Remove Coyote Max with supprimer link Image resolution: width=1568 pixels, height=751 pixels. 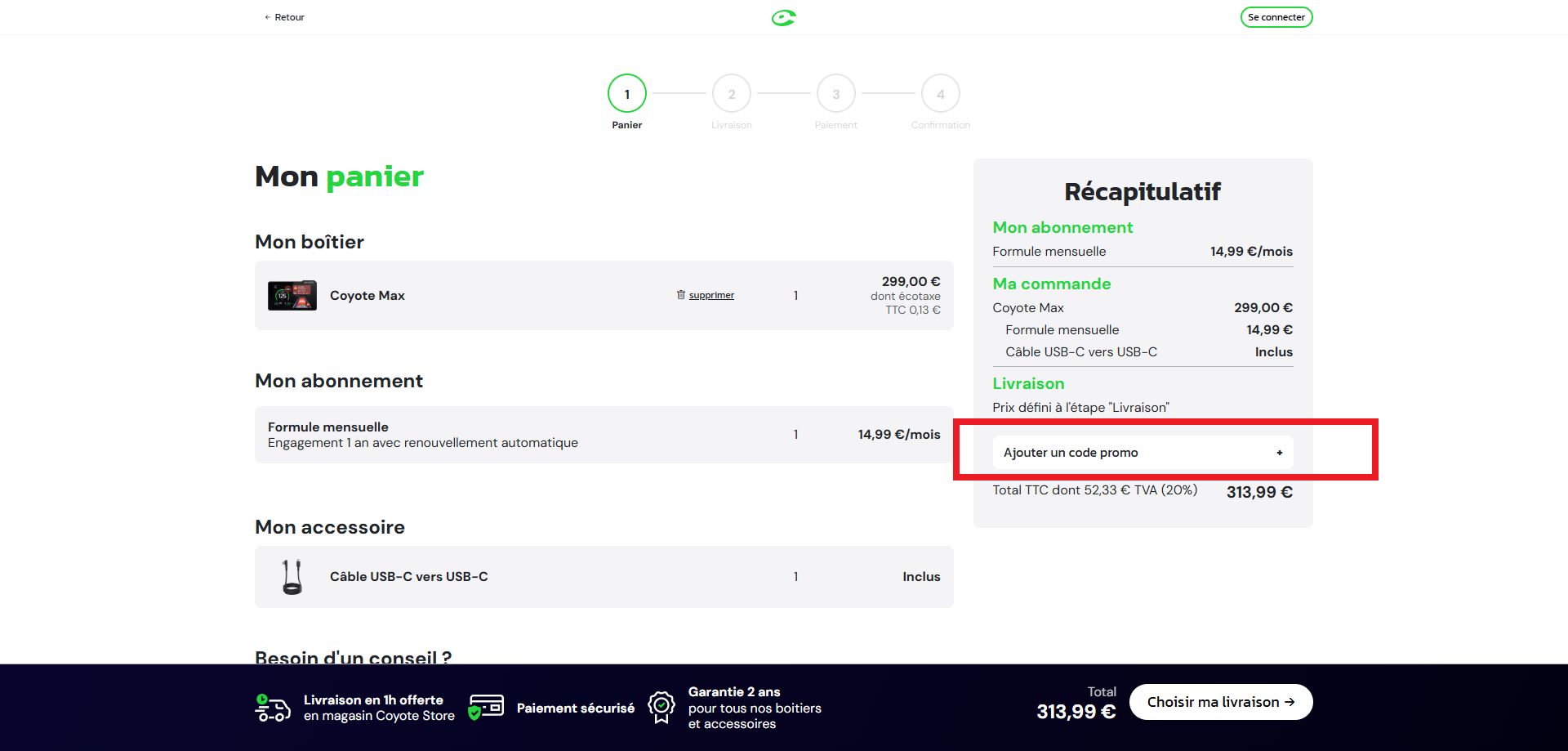711,295
